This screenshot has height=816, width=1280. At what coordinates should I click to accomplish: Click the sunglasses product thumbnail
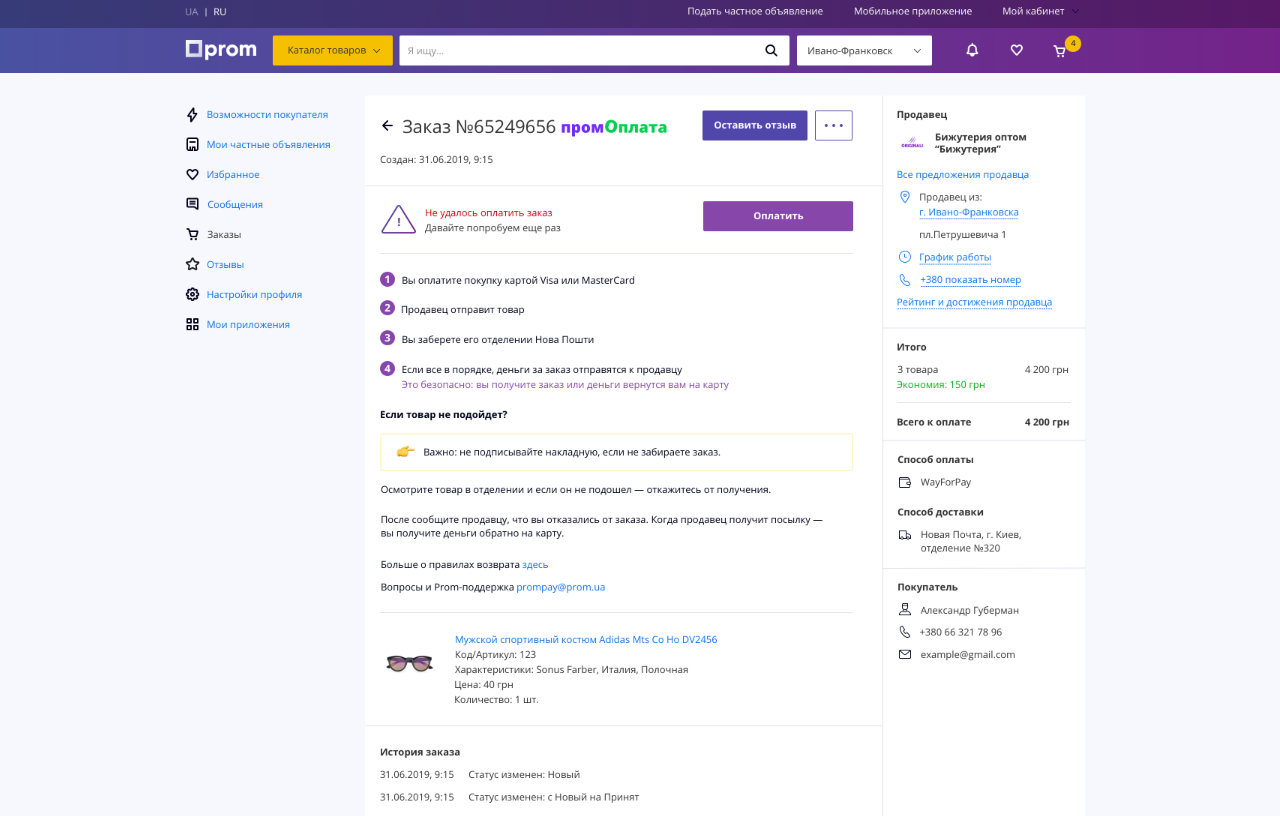pos(409,663)
